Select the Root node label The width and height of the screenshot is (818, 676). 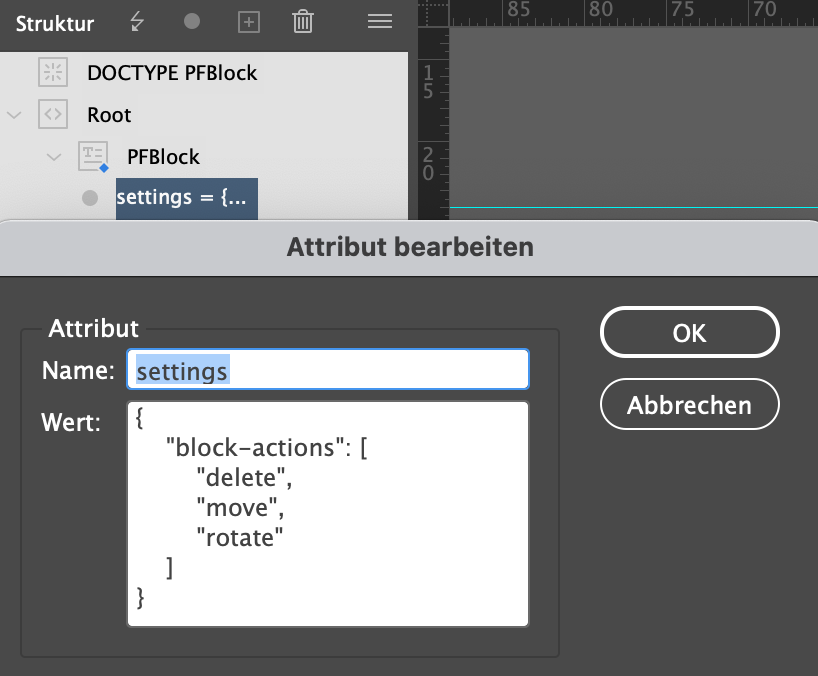tap(108, 115)
